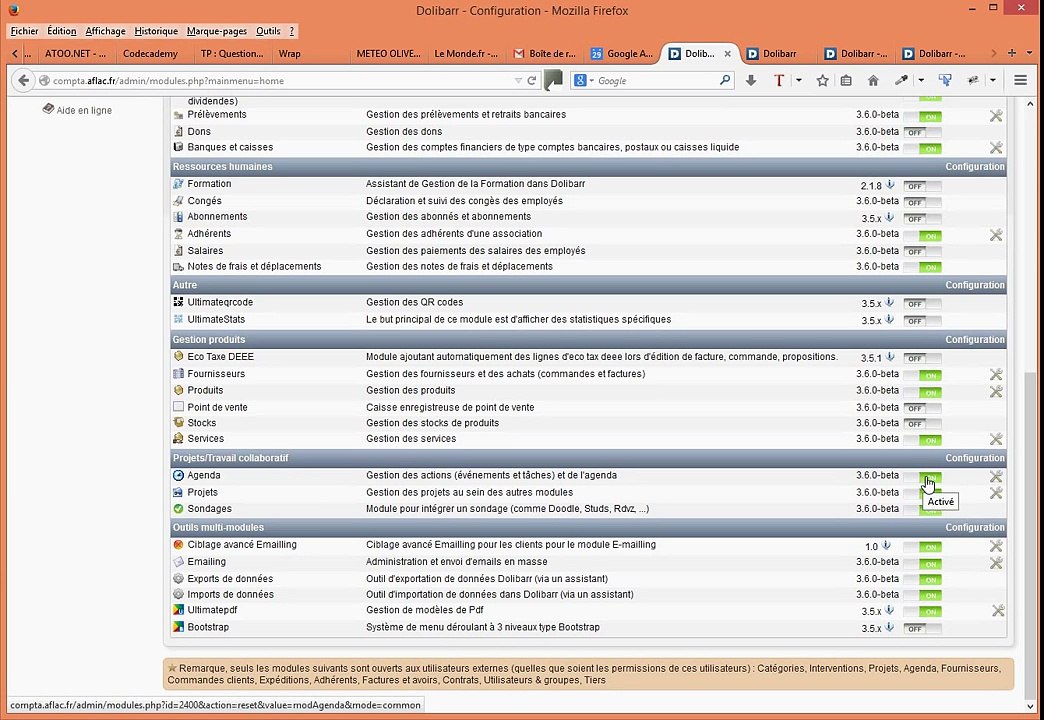Open the Historique menu

point(156,31)
